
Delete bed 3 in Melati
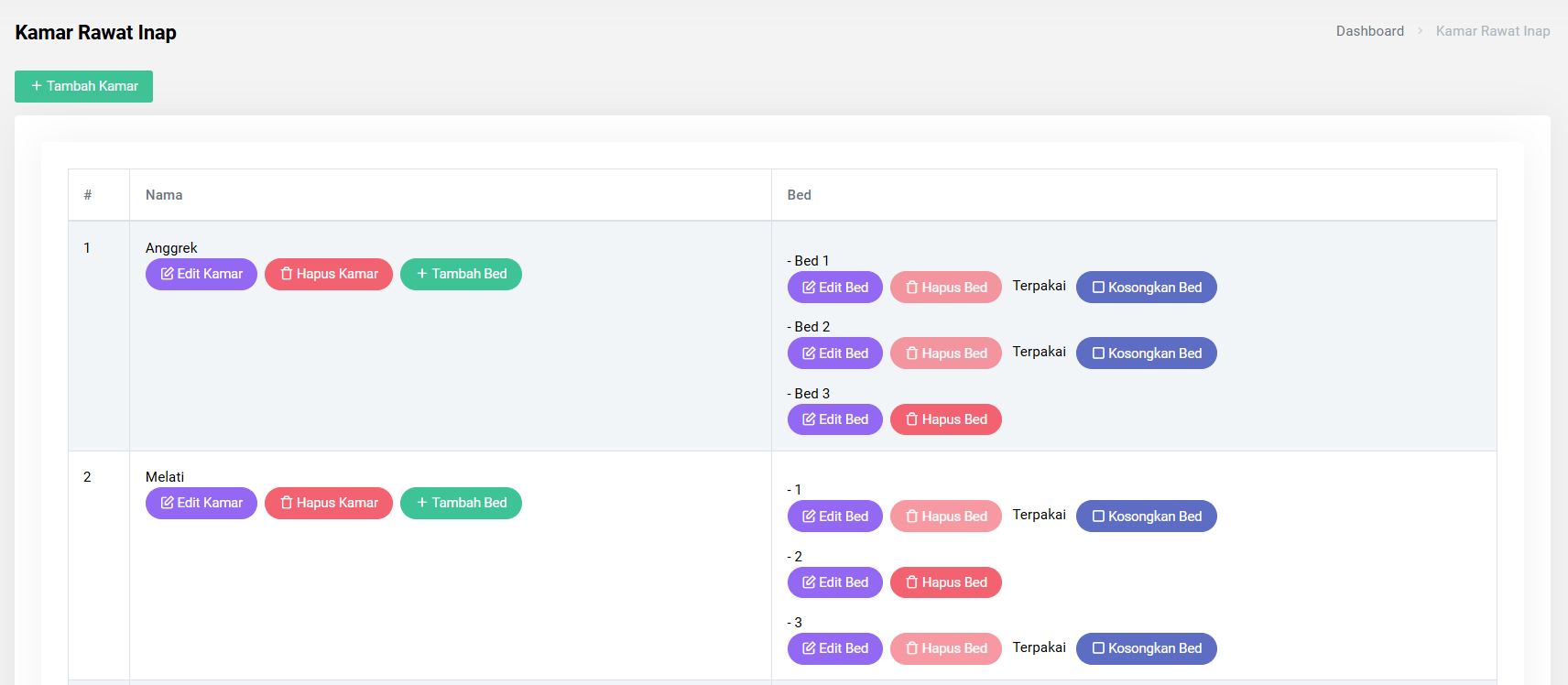point(946,648)
